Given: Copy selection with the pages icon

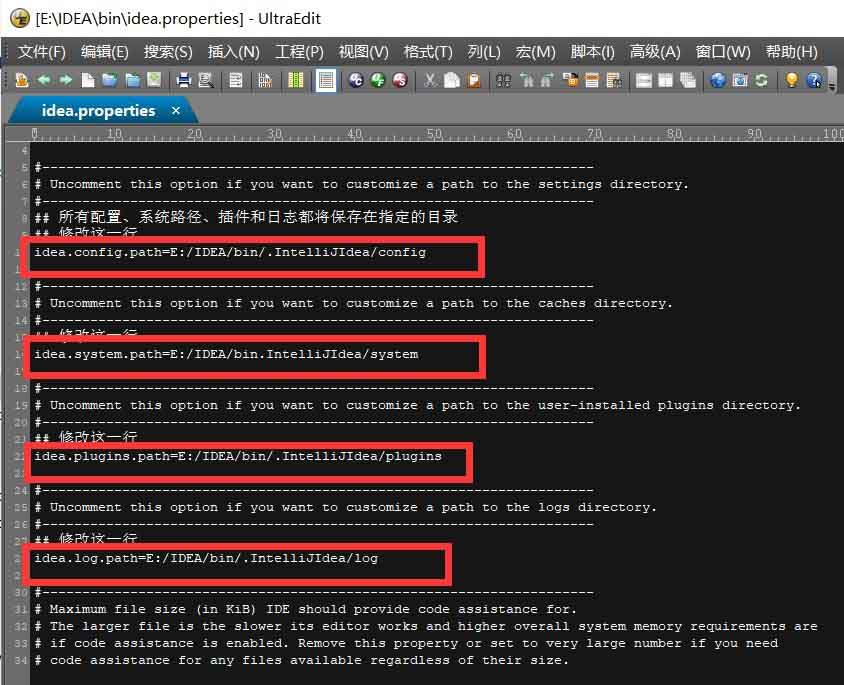Looking at the screenshot, I should (452, 81).
